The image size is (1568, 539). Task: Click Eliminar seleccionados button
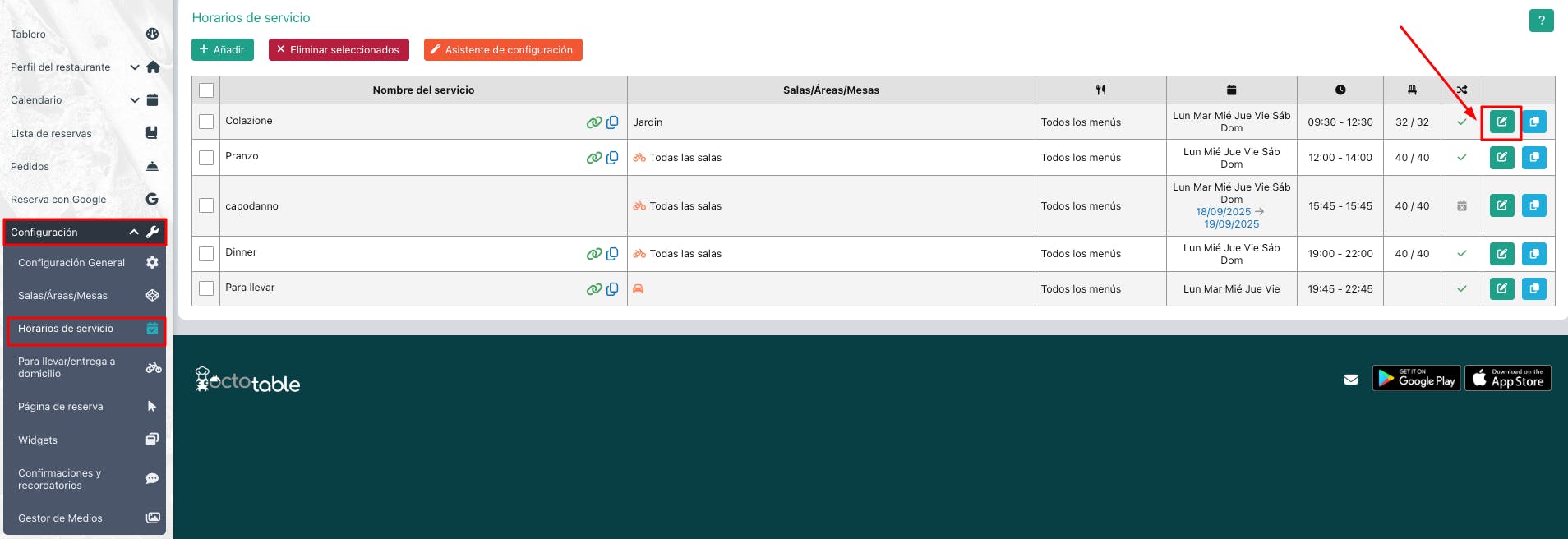[339, 49]
